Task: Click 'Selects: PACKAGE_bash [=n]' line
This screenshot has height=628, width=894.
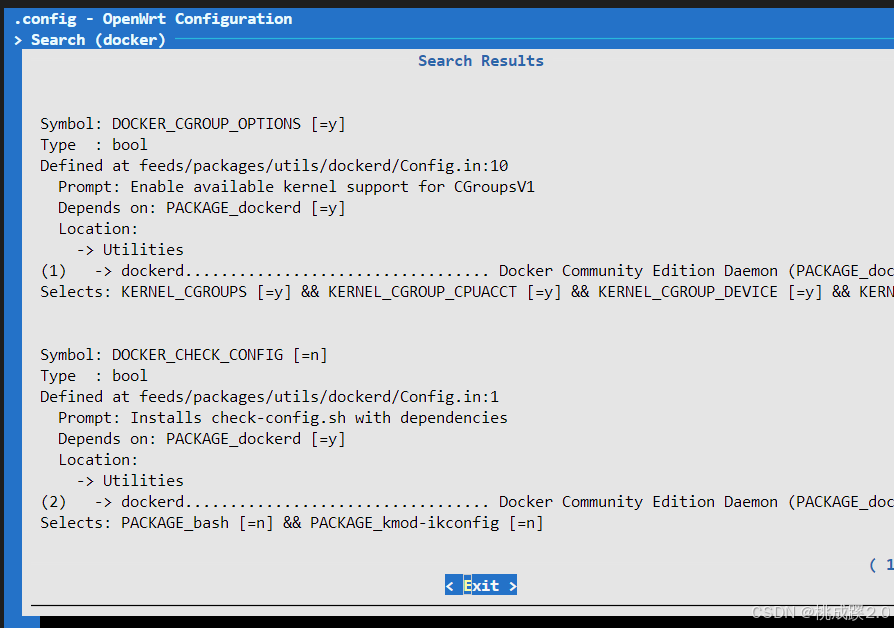Action: tap(292, 523)
